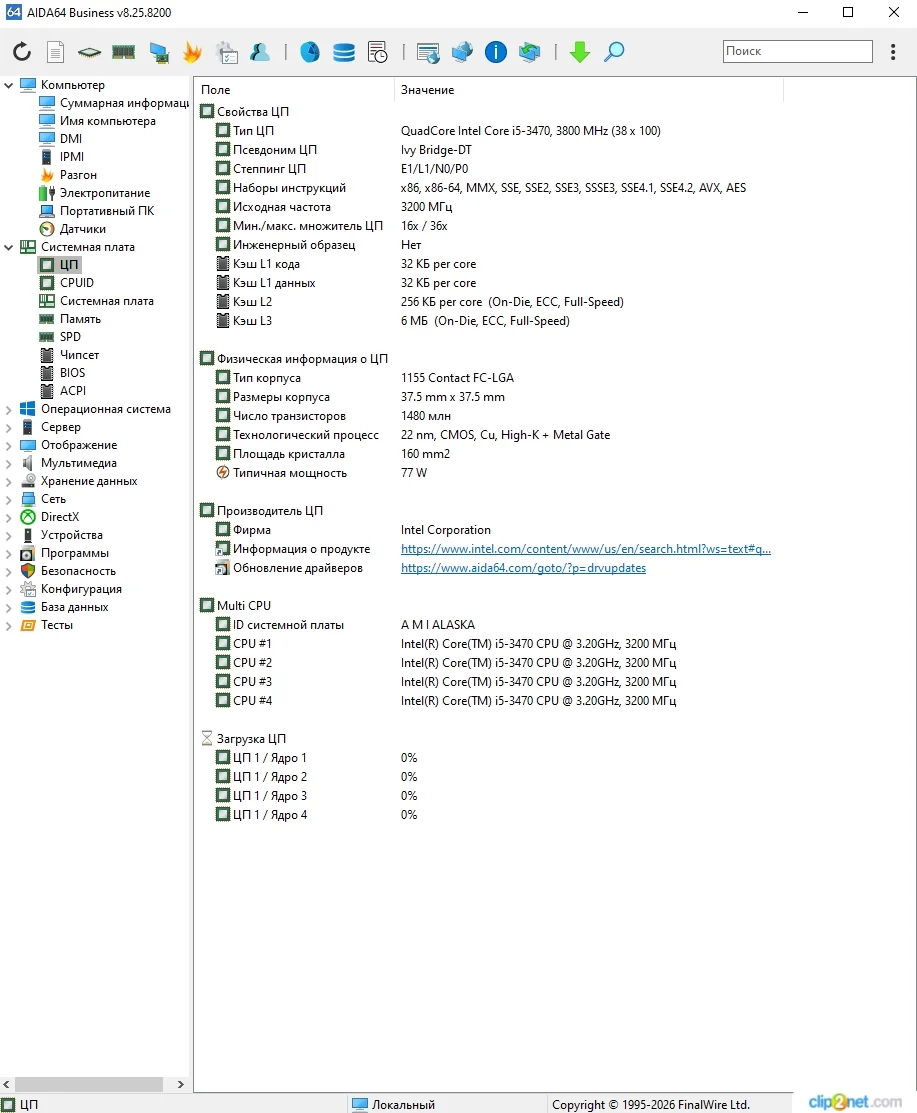Viewport: 917px width, 1113px height.
Task: Expand the Операционная система node
Action: point(9,410)
